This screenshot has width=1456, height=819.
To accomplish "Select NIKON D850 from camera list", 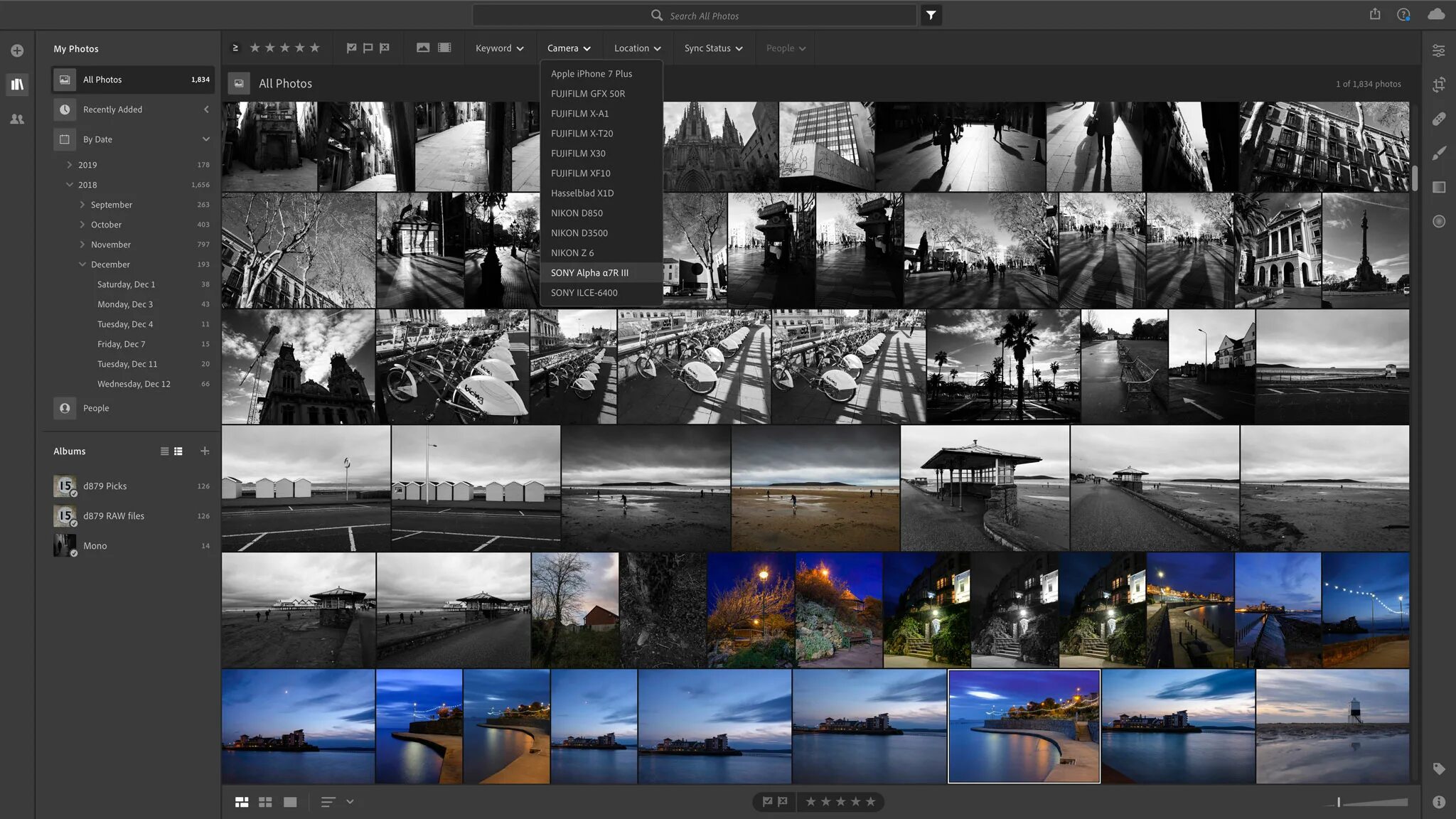I will (x=577, y=213).
